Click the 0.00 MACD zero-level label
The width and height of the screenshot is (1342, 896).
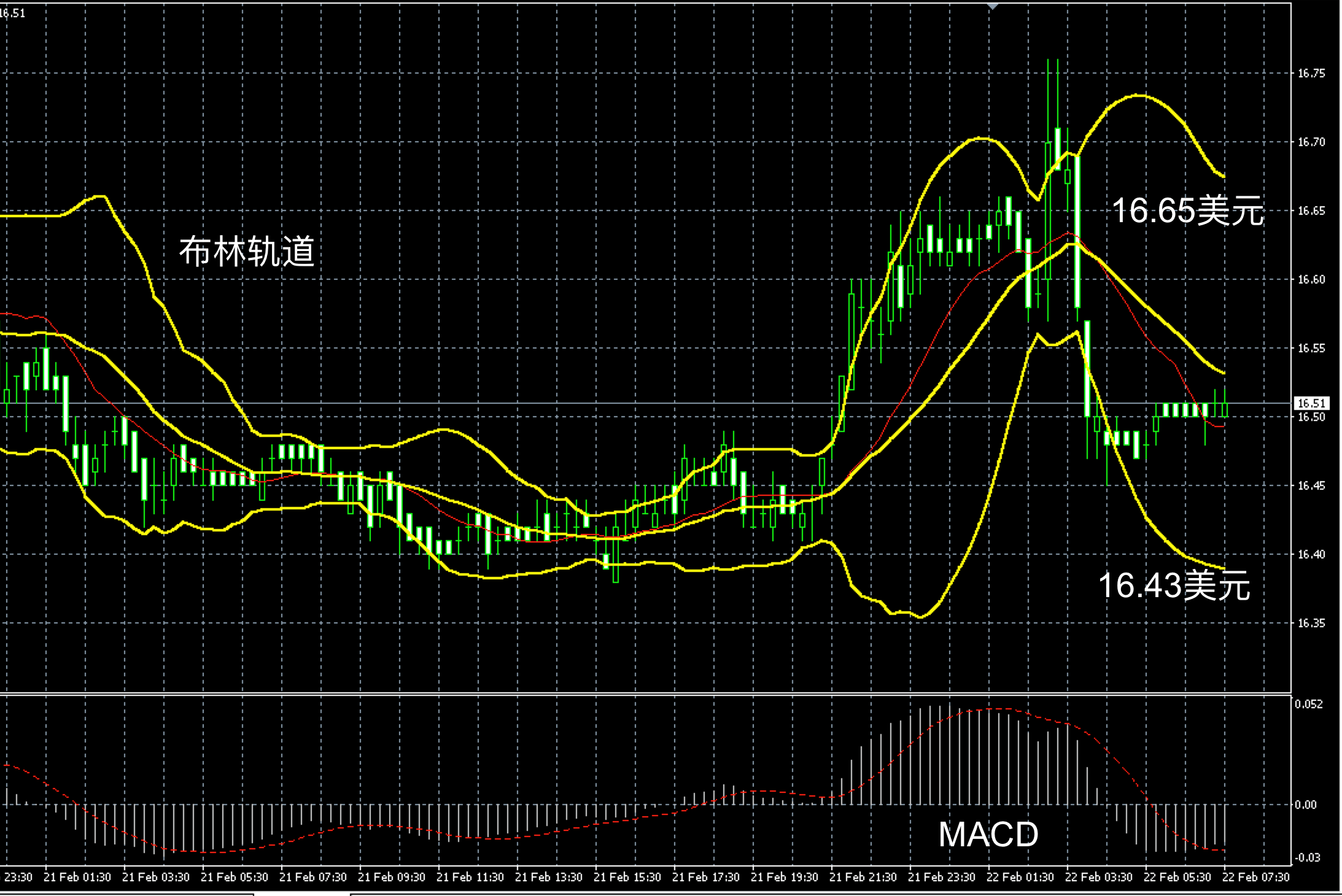[1306, 805]
